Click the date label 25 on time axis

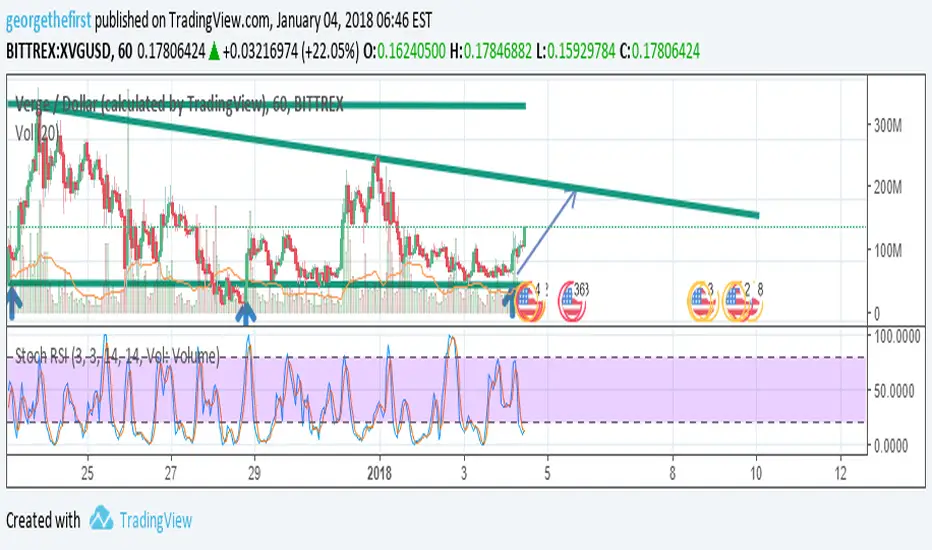[87, 473]
